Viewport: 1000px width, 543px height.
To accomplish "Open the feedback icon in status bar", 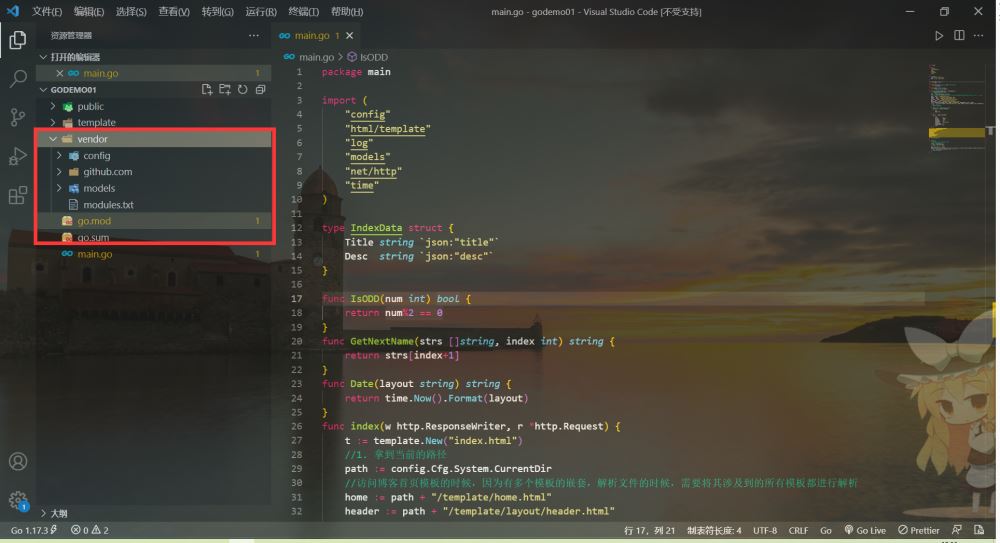I will (957, 530).
